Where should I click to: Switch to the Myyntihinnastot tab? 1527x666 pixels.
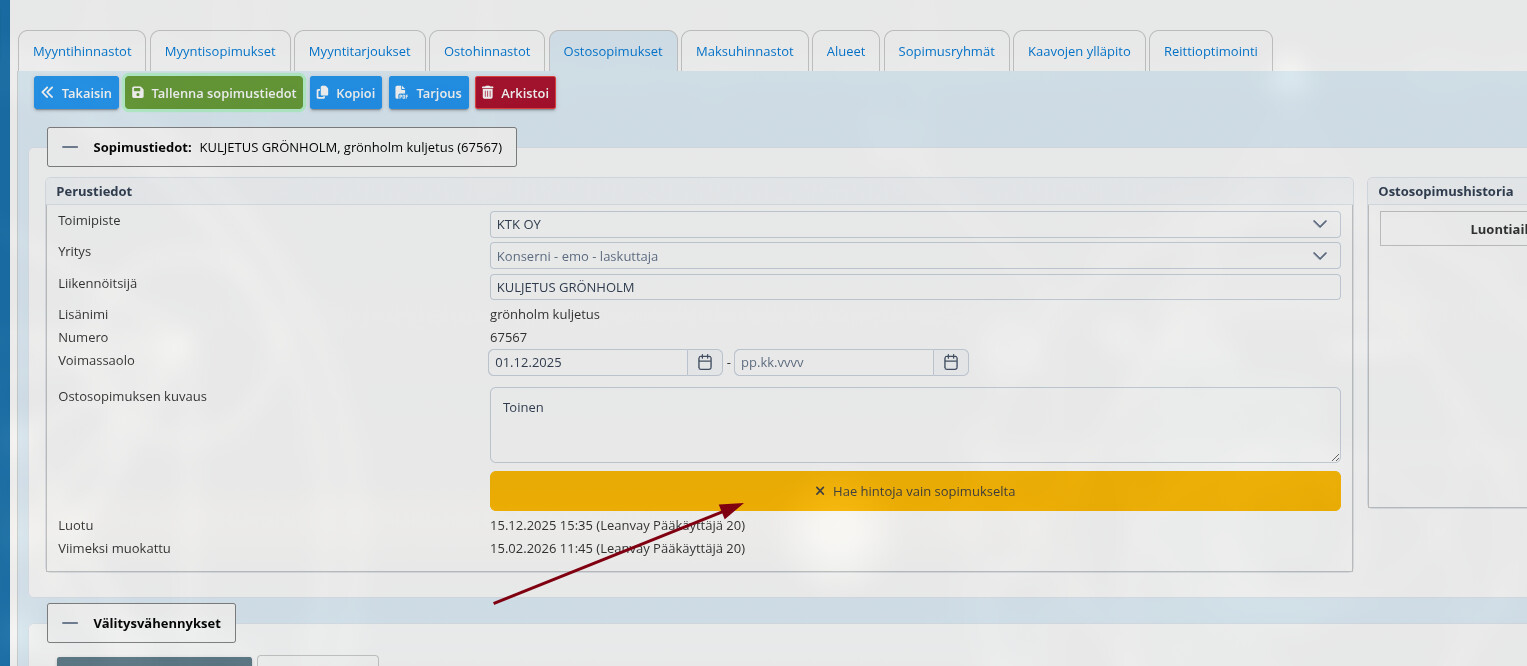82,51
